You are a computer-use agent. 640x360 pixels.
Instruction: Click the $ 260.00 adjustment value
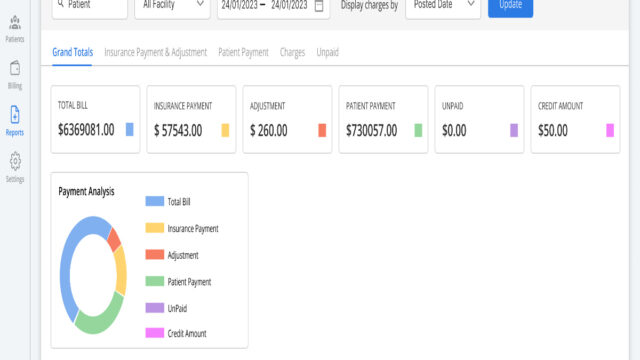coord(269,131)
